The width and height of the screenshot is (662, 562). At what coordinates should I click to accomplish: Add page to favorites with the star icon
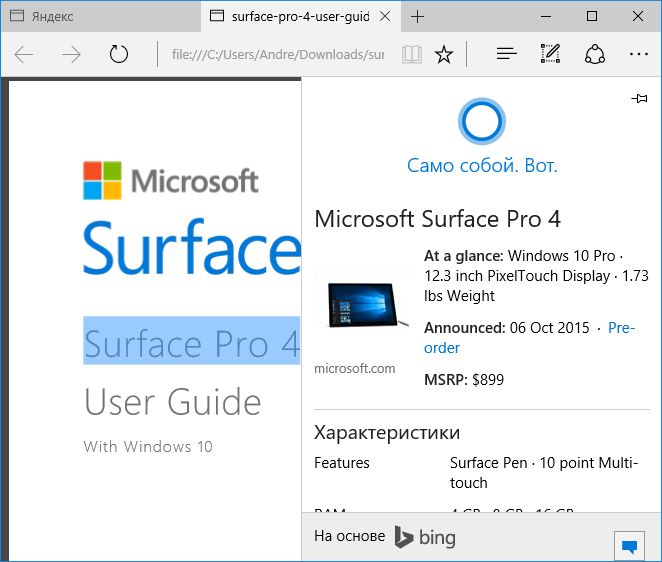pos(444,55)
